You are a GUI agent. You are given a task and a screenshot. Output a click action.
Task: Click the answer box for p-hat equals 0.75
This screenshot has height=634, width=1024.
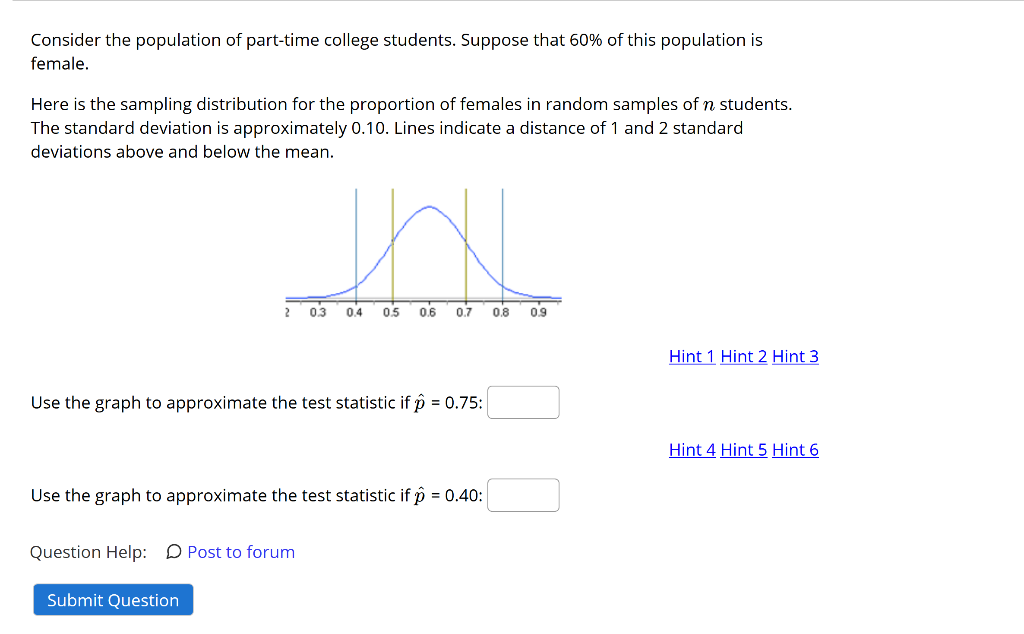[523, 402]
